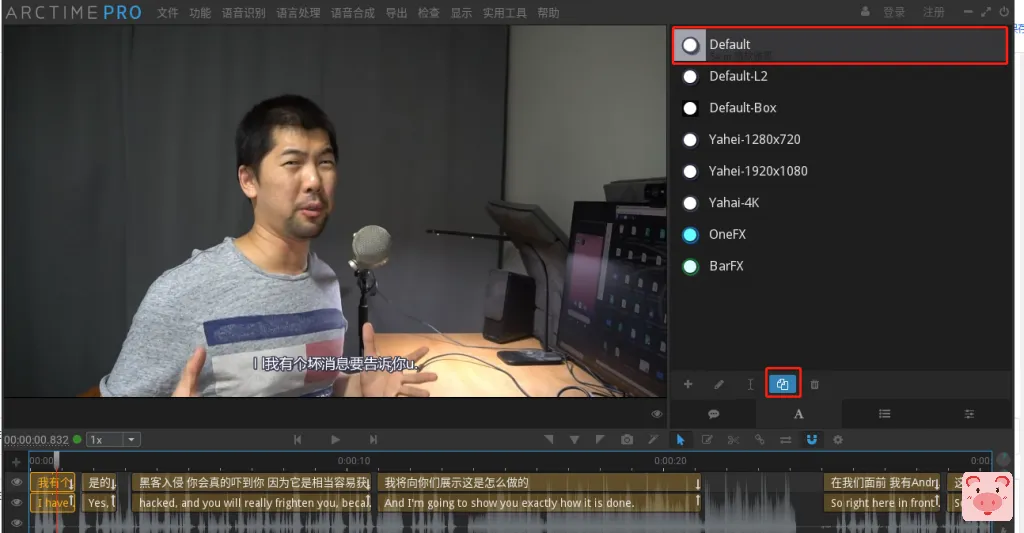The image size is (1024, 533).
Task: Open timeline settings gear icon
Action: pos(838,440)
